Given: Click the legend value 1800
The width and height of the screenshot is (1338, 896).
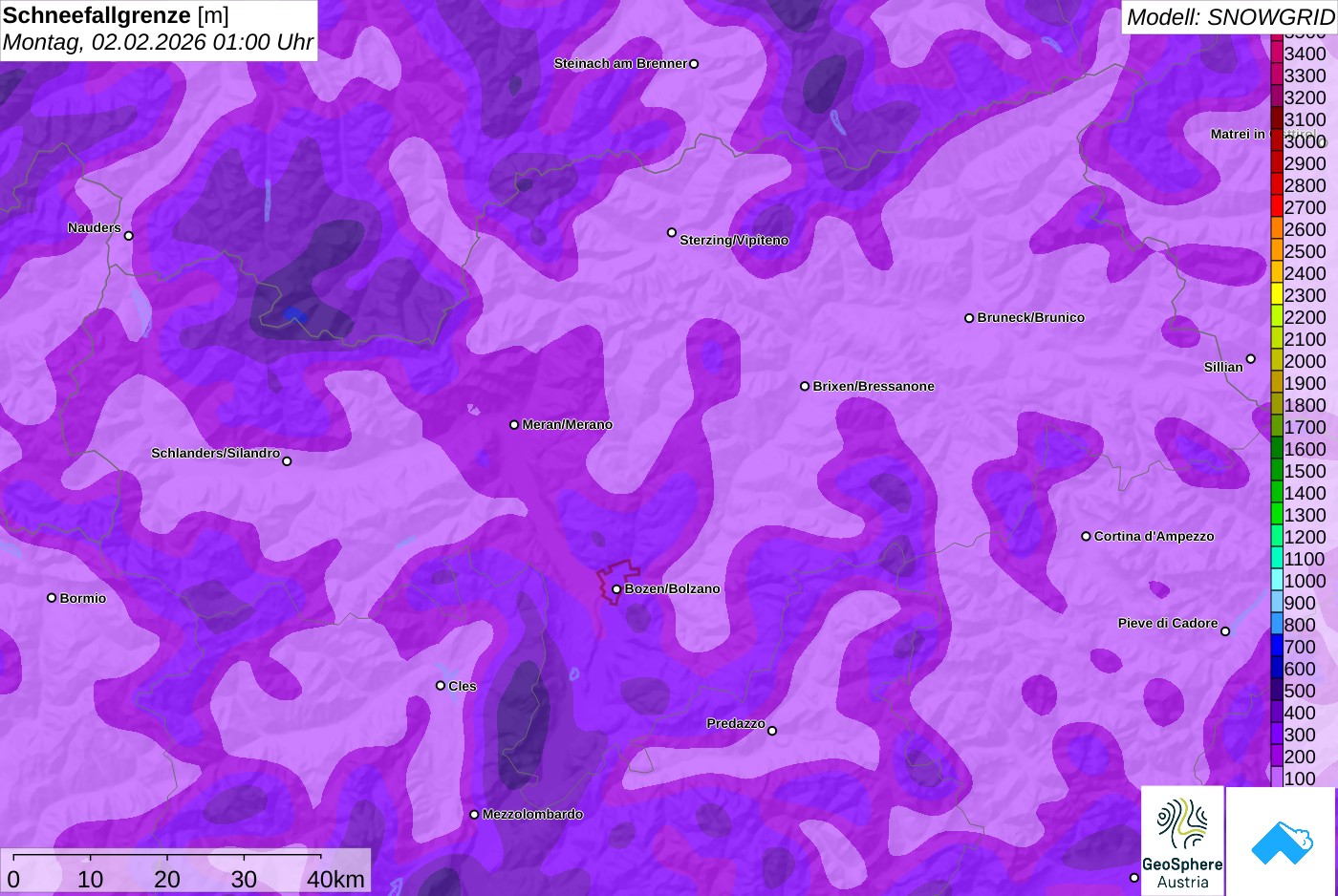Looking at the screenshot, I should 1306,406.
